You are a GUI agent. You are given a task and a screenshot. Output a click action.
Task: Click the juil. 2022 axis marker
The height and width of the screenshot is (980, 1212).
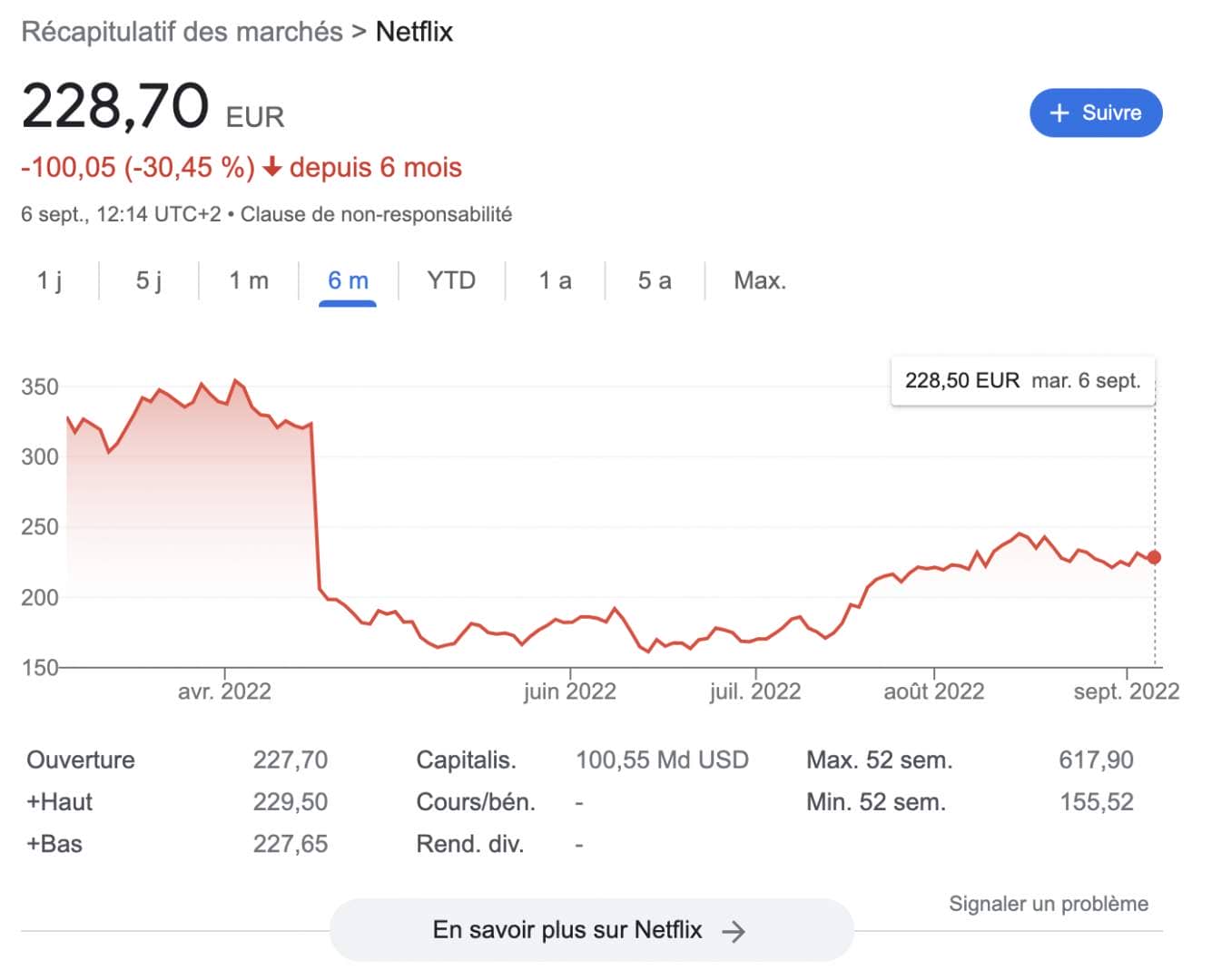click(755, 691)
